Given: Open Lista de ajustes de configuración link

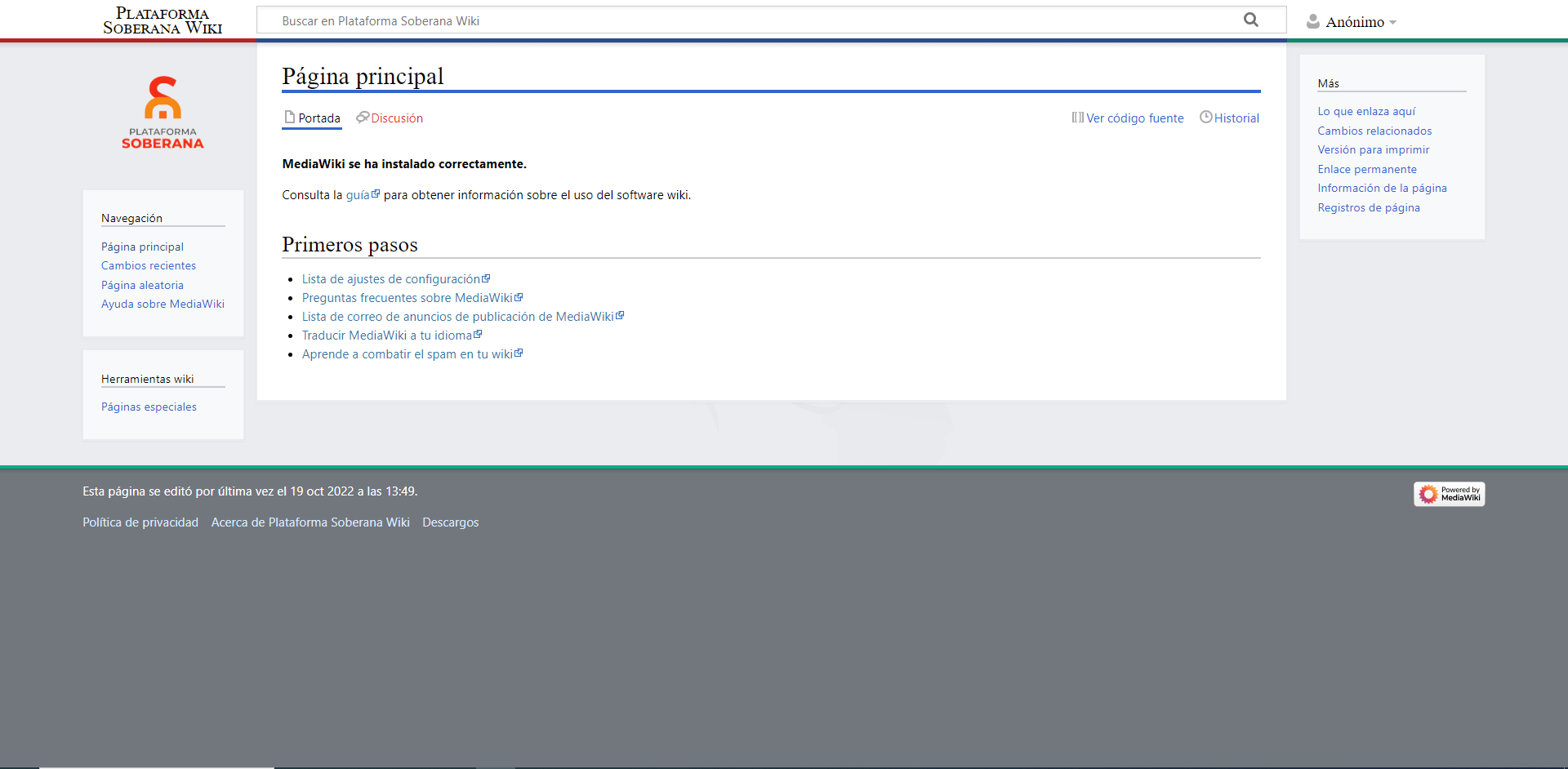Looking at the screenshot, I should tap(396, 279).
